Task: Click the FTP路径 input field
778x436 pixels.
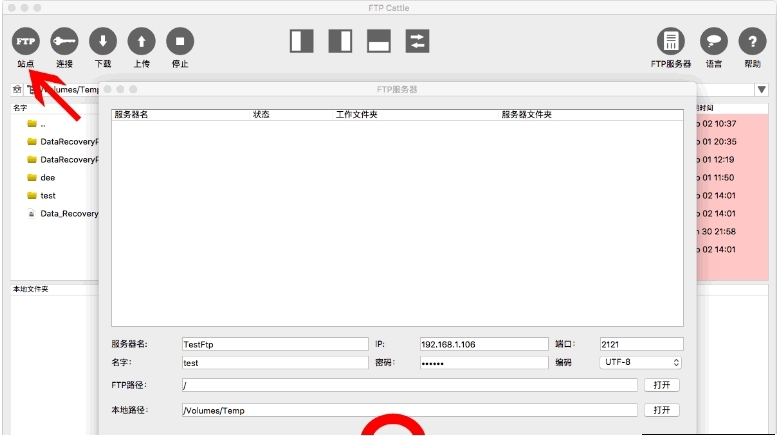Action: click(409, 385)
